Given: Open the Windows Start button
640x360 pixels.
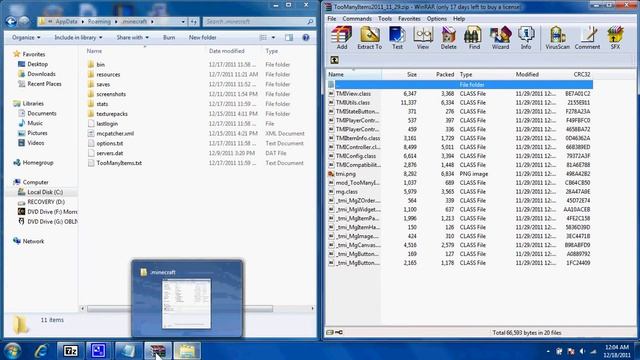Looking at the screenshot, I should (x=13, y=351).
